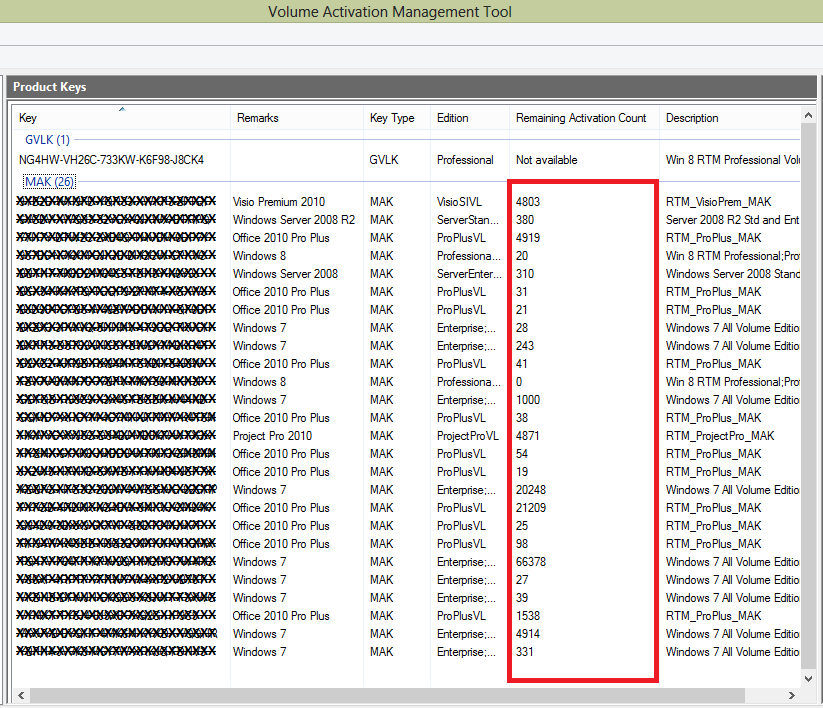
Task: Click the ServerEnter... edition cell
Action: 469,273
